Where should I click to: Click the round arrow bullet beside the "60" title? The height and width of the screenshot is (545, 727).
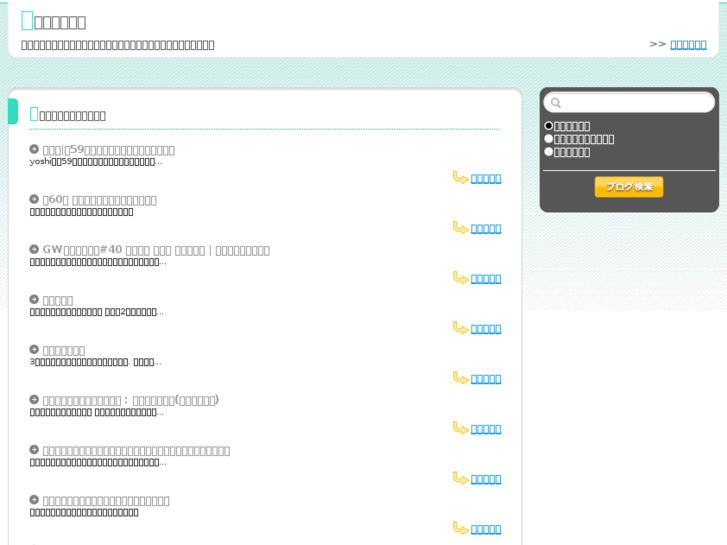[x=34, y=199]
